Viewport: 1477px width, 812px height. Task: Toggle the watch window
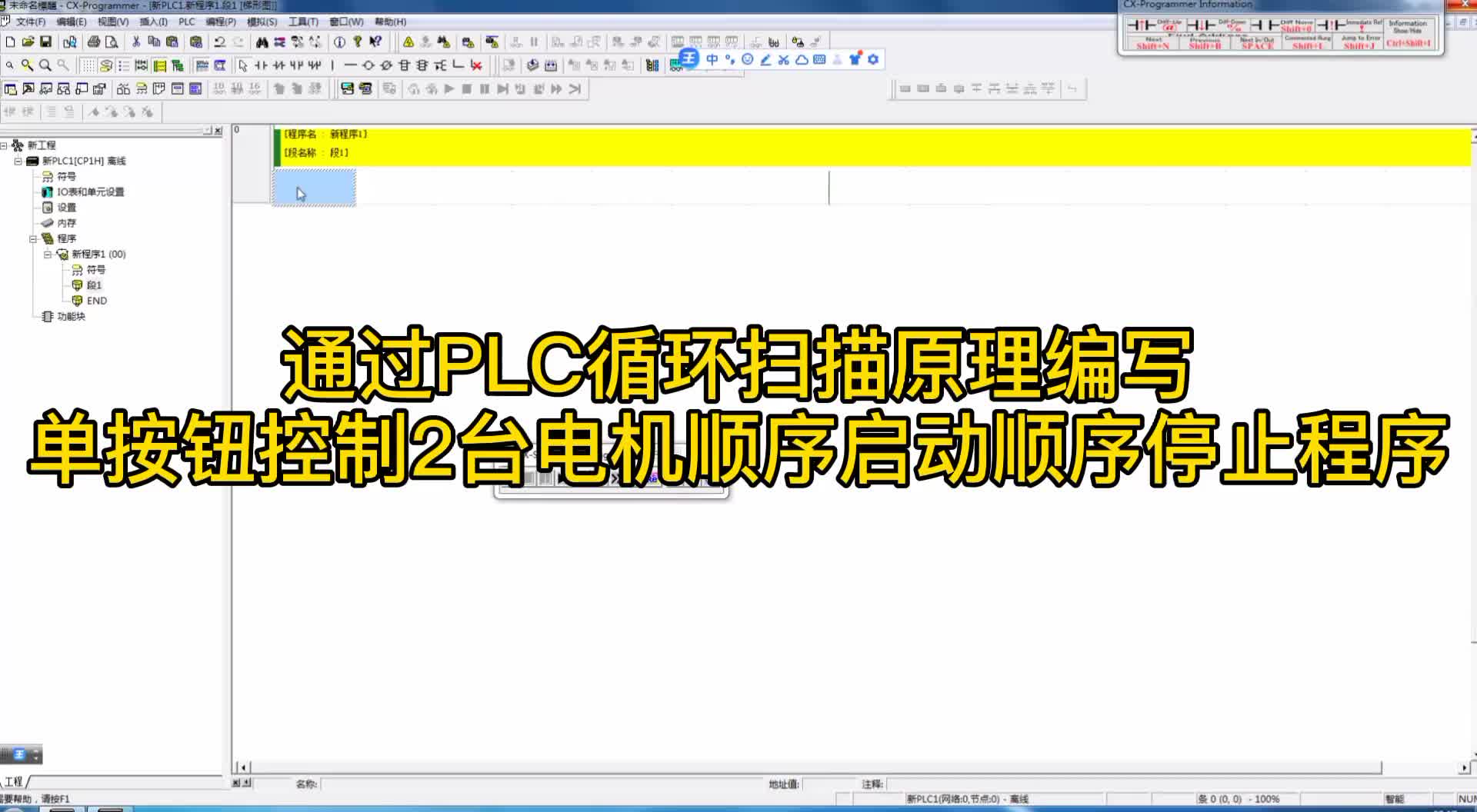(x=46, y=89)
